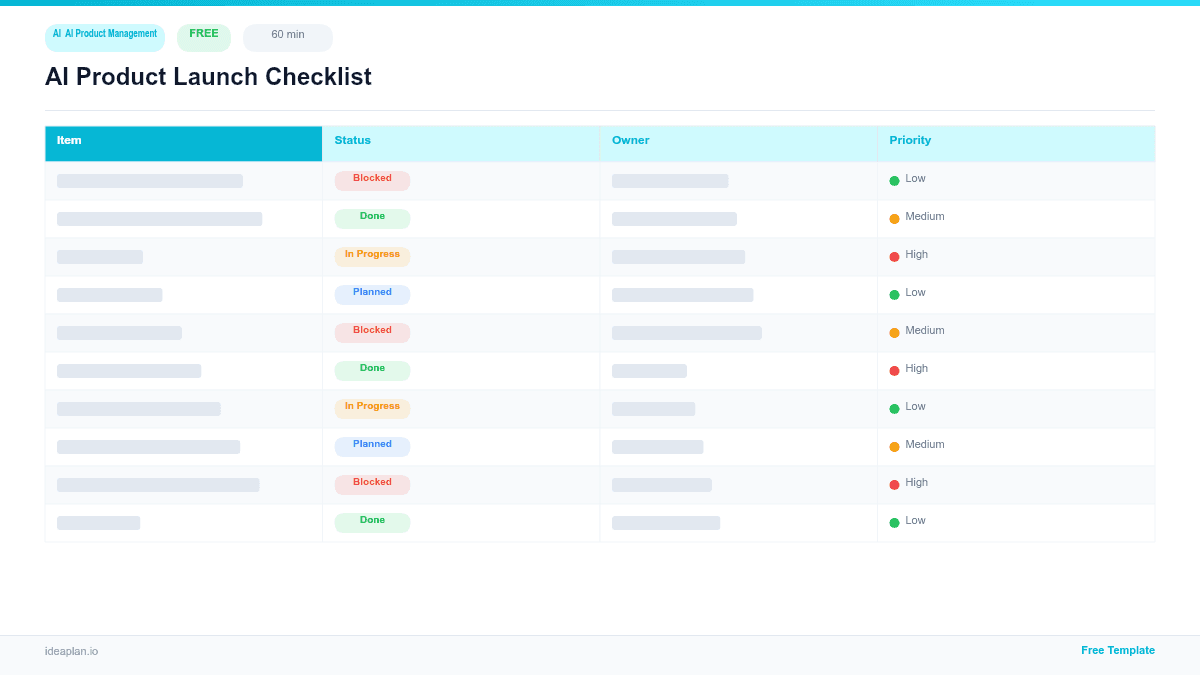Screen dimensions: 1200x675
Task: Open the Status column header options
Action: click(352, 140)
